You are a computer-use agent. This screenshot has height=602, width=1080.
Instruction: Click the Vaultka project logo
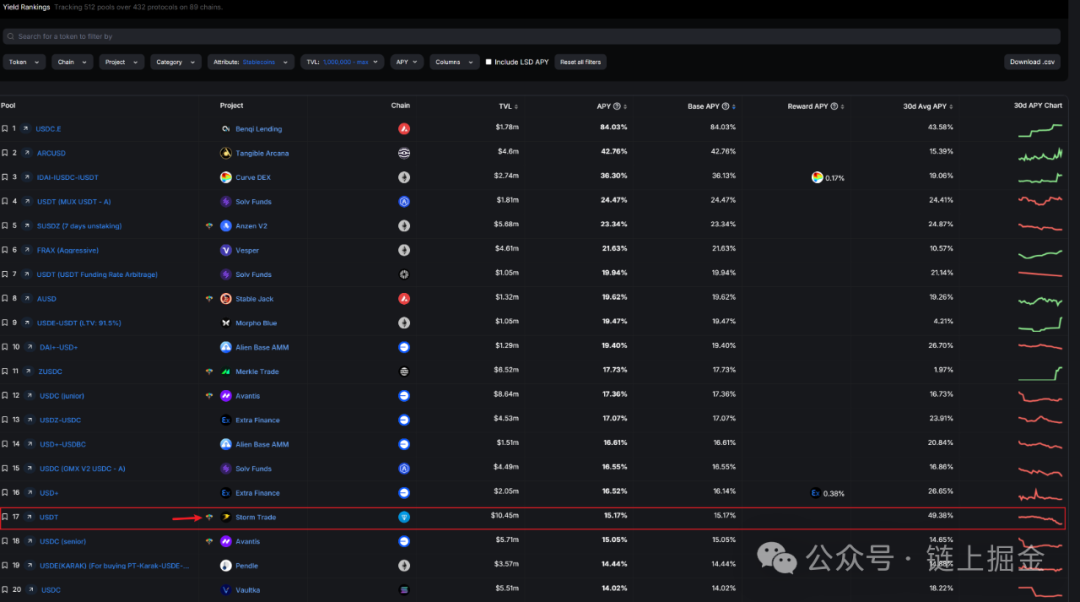click(x=225, y=590)
